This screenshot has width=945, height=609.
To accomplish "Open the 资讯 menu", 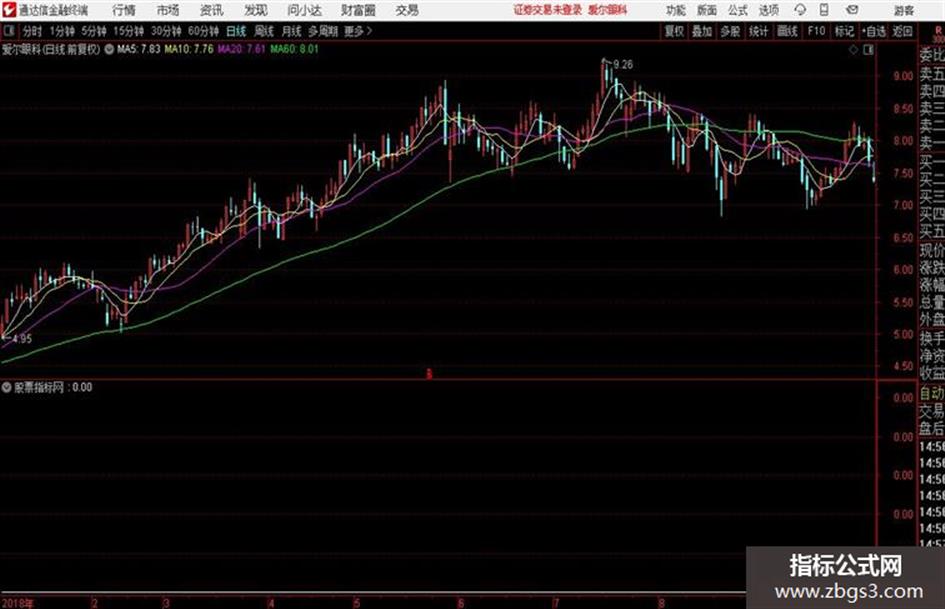I will 212,10.
